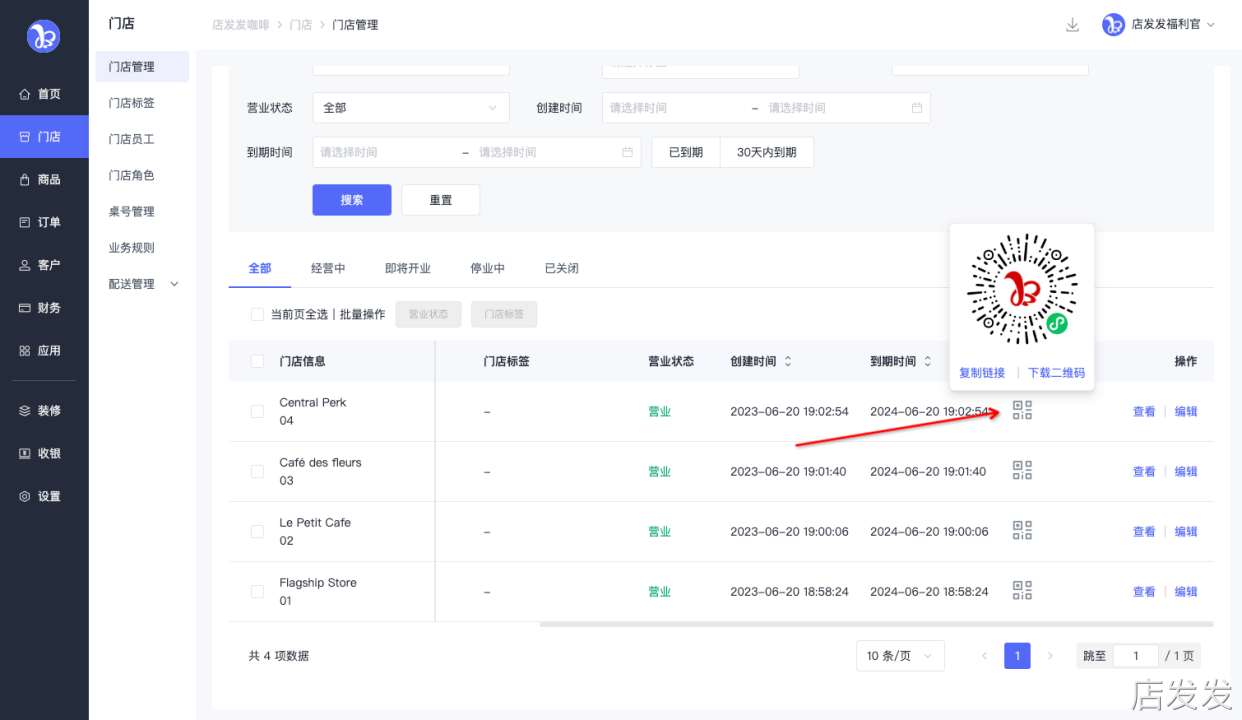Viewport: 1242px width, 720px height.
Task: Show QR code for Le Petit Cafe
Action: point(1022,531)
